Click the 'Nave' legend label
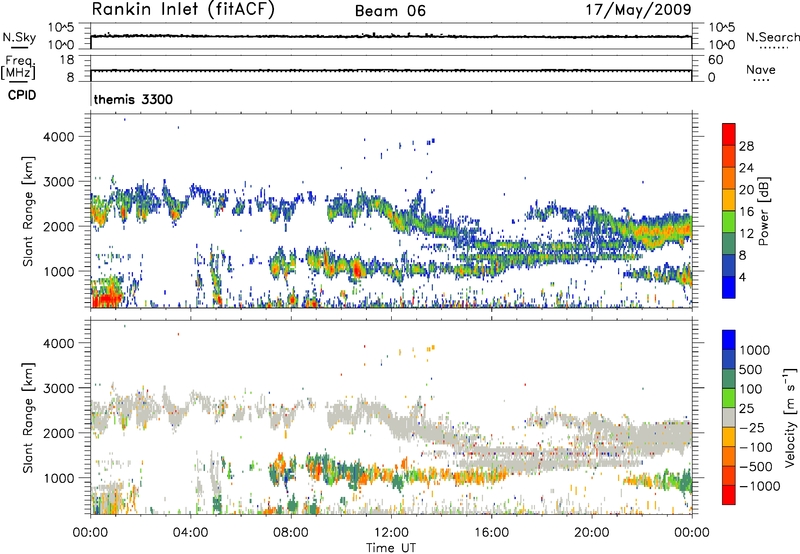 (x=761, y=70)
